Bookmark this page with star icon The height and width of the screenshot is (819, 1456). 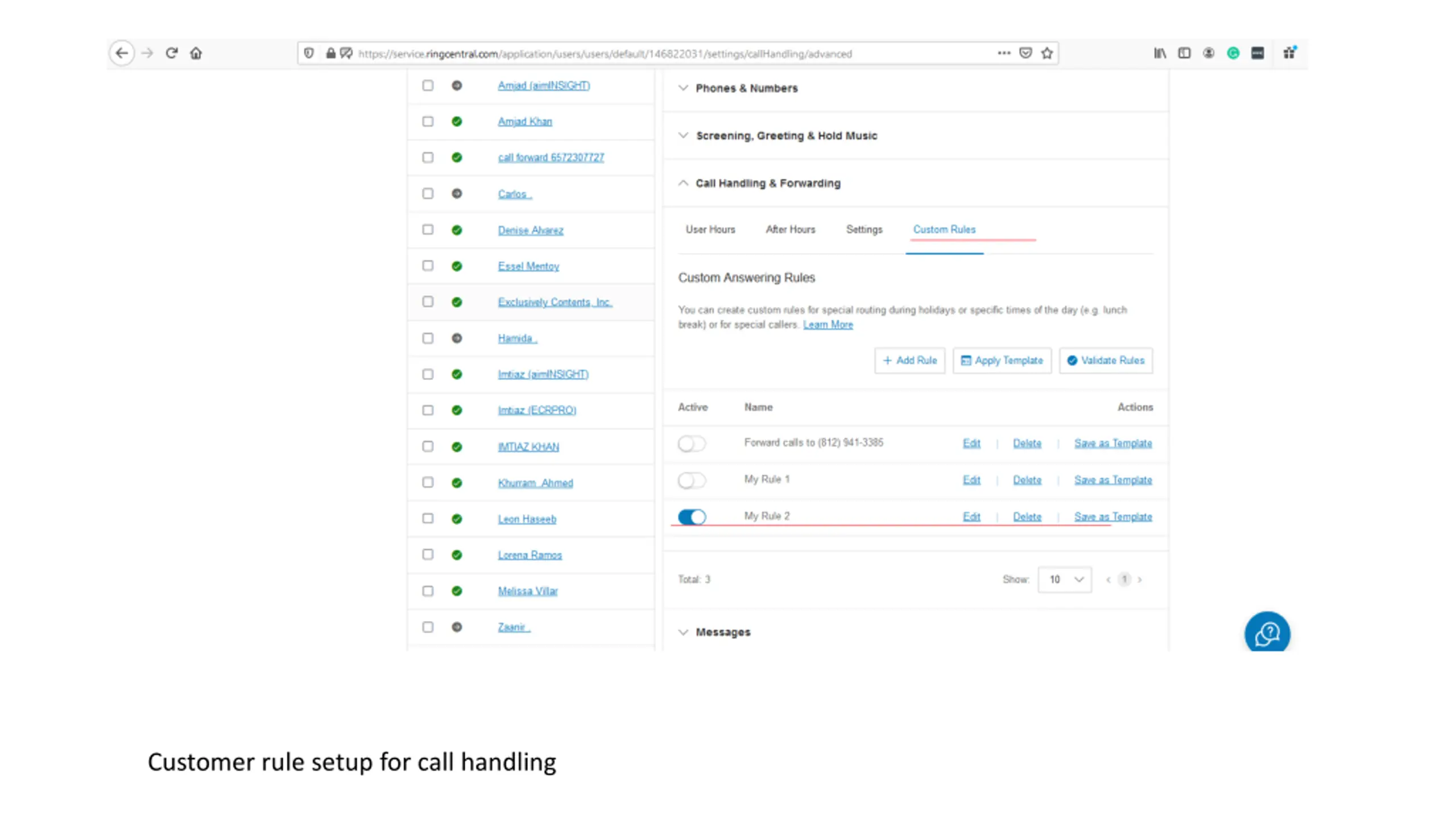point(1047,53)
